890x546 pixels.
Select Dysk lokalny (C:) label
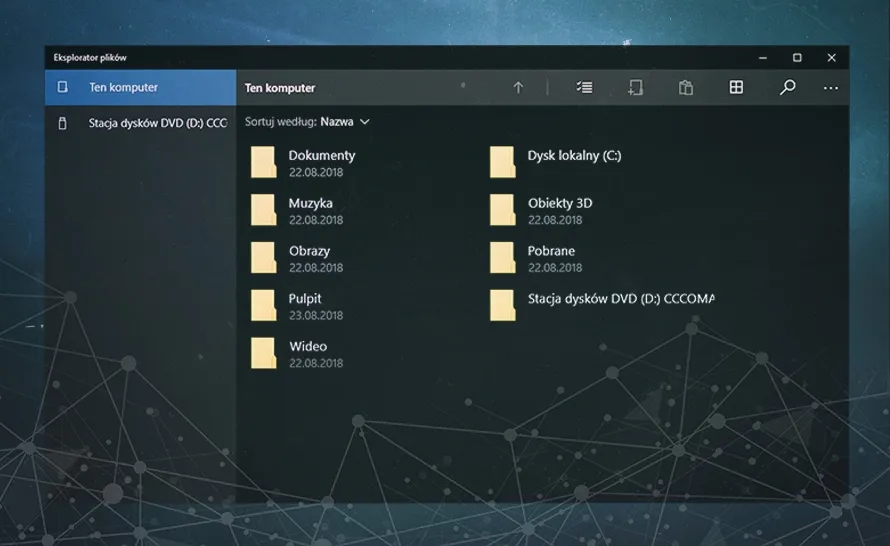pos(574,156)
